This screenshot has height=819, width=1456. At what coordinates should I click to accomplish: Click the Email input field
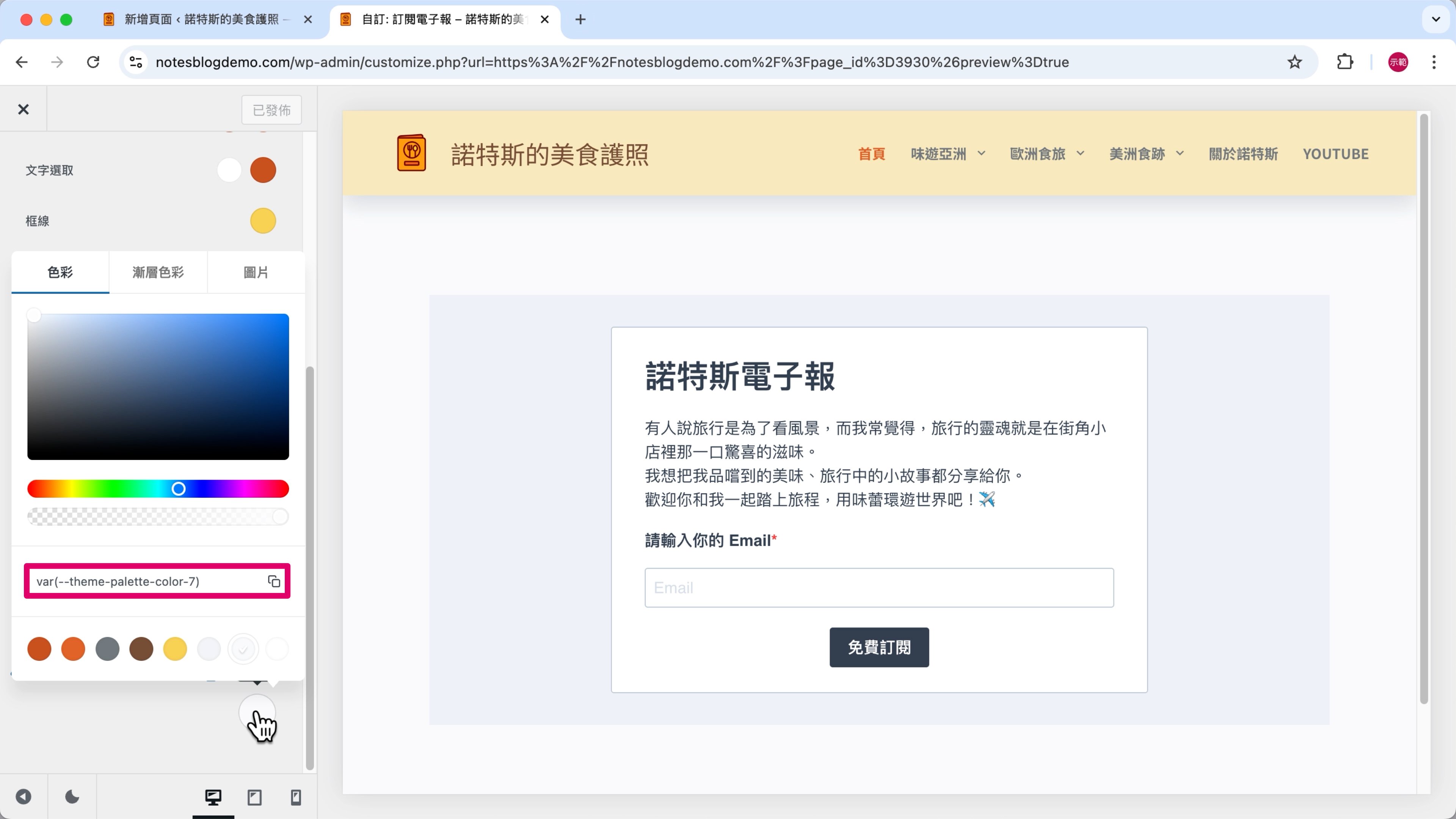pyautogui.click(x=879, y=588)
